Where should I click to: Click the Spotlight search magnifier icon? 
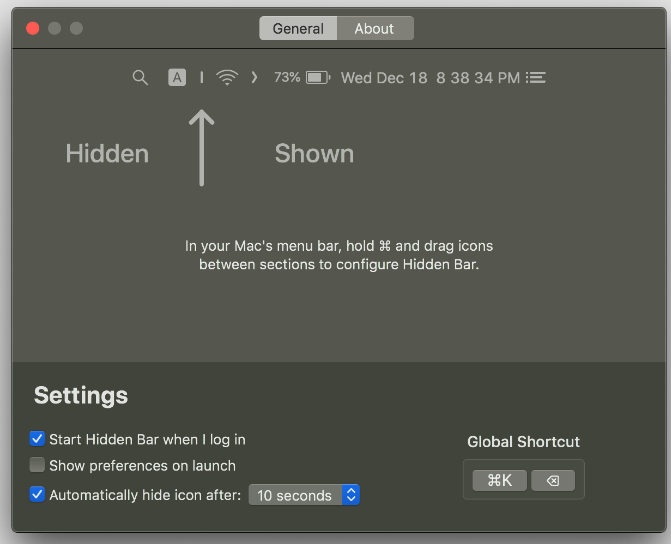[x=140, y=77]
